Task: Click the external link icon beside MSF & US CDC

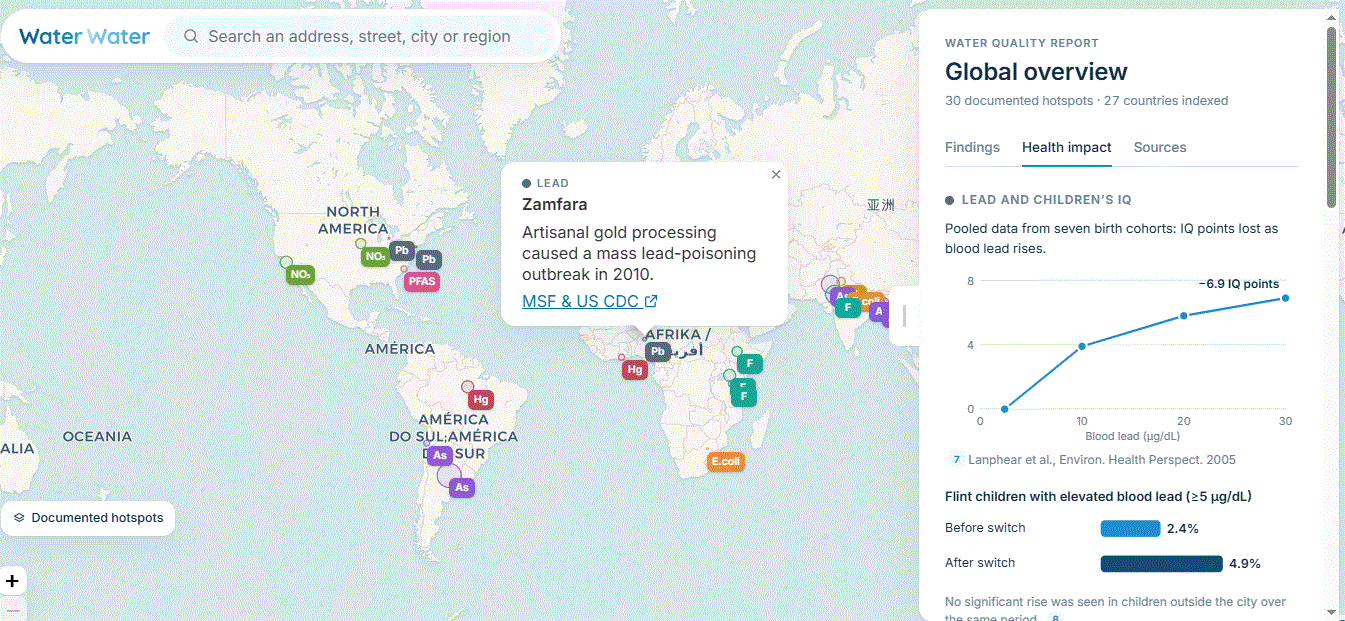Action: [x=651, y=301]
